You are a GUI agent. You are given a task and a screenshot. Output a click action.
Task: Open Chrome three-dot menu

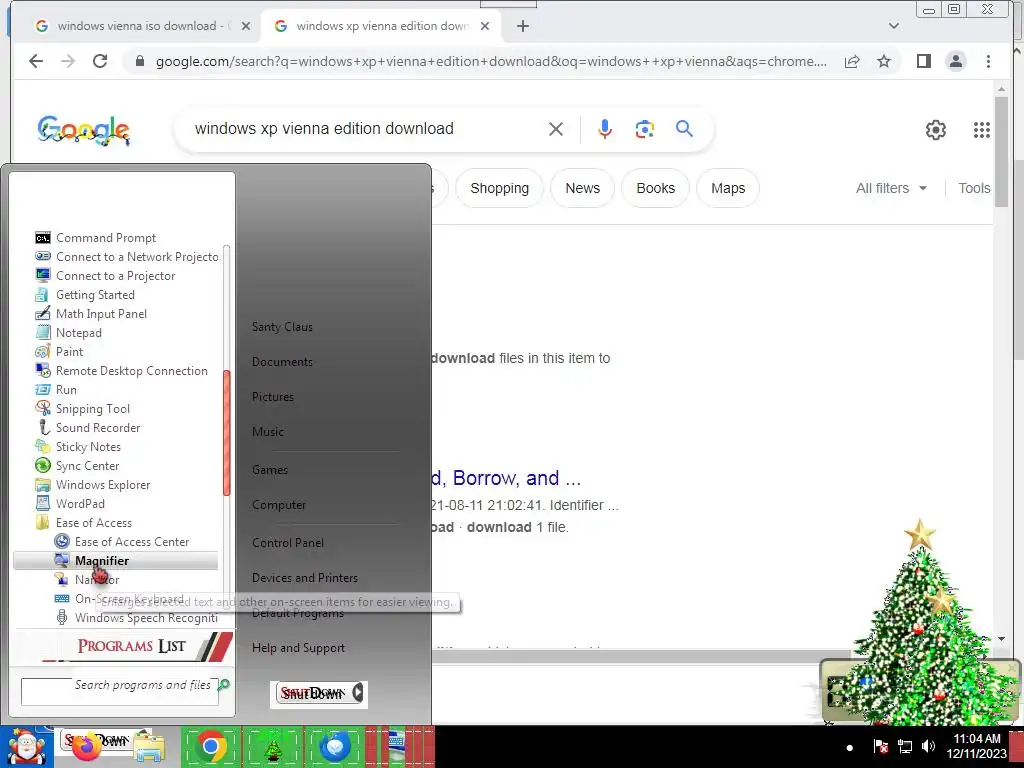988,61
